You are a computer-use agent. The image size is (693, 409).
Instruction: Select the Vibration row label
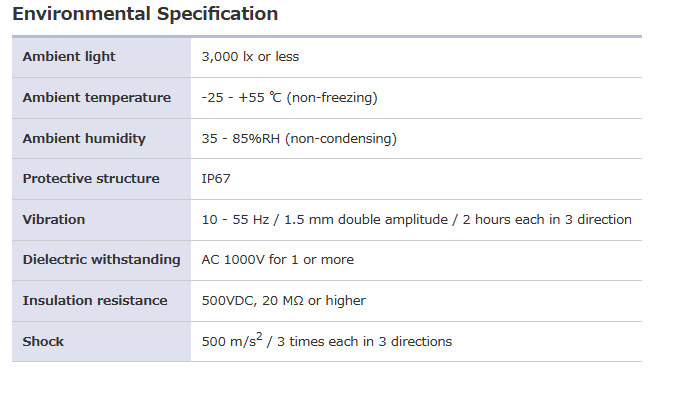[54, 220]
